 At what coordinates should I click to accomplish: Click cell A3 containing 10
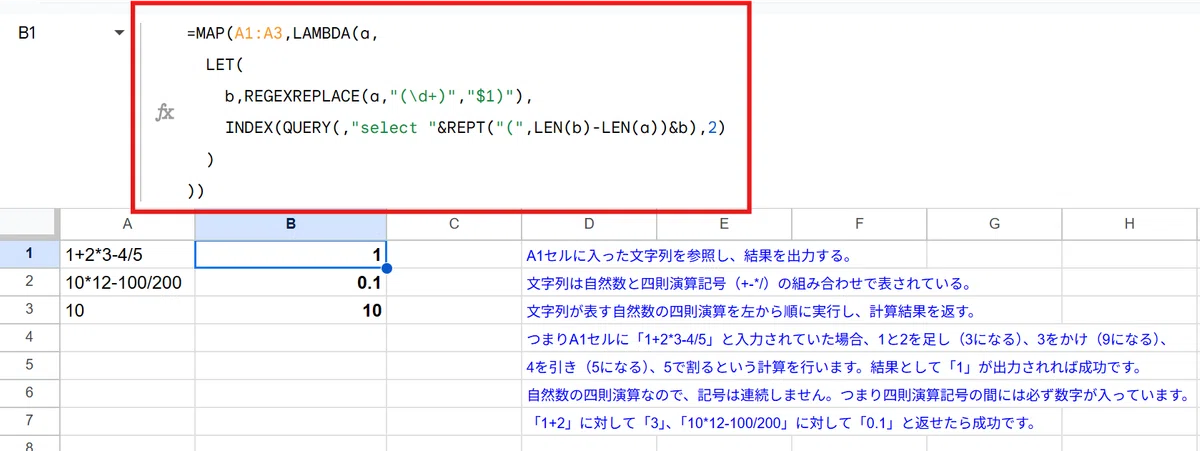[127, 311]
